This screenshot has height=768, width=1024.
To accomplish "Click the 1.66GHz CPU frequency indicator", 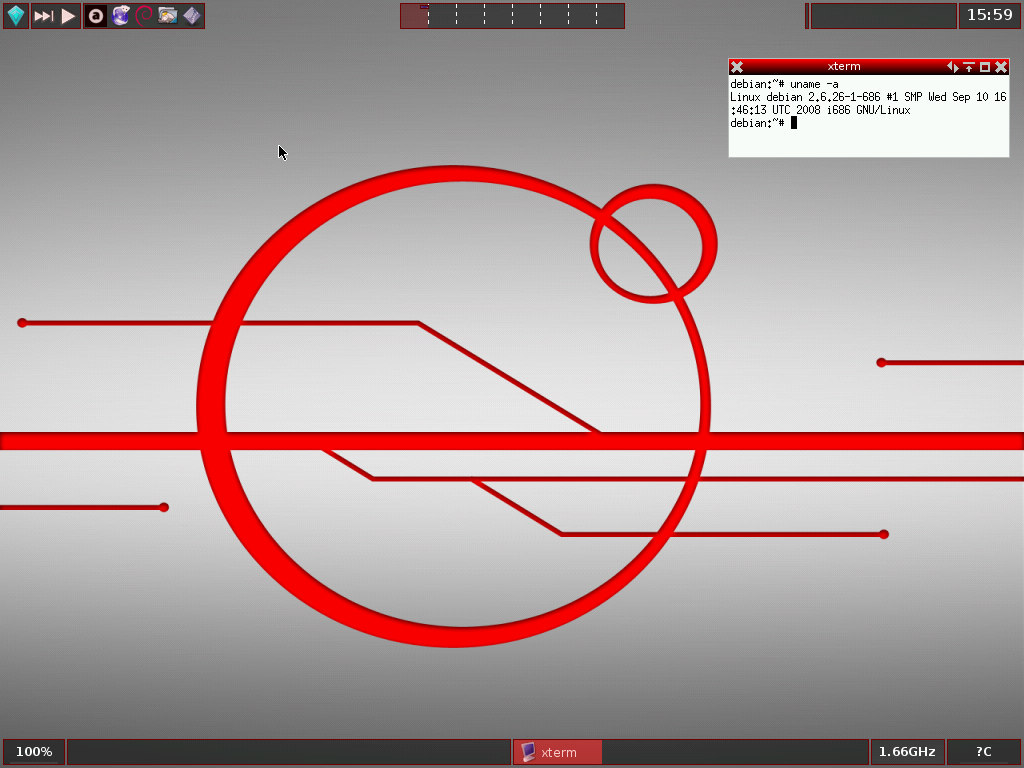I will coord(907,752).
